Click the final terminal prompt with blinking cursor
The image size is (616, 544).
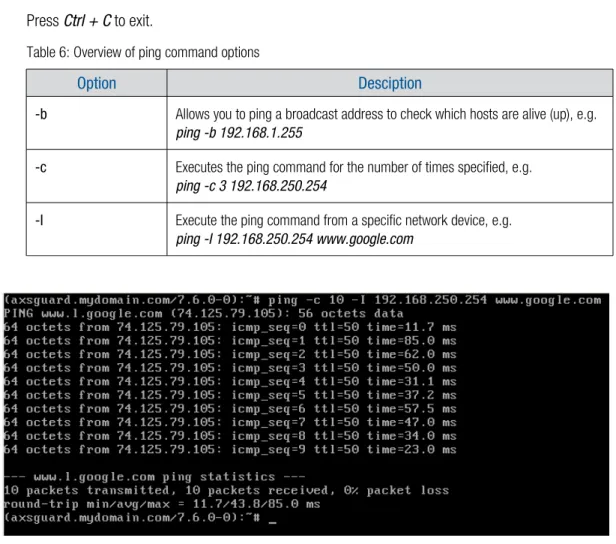coord(140,518)
